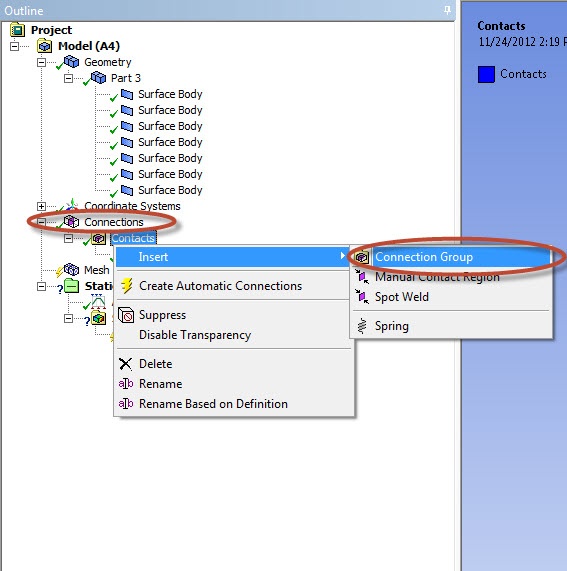
Task: Click the Spring coil icon
Action: (362, 326)
